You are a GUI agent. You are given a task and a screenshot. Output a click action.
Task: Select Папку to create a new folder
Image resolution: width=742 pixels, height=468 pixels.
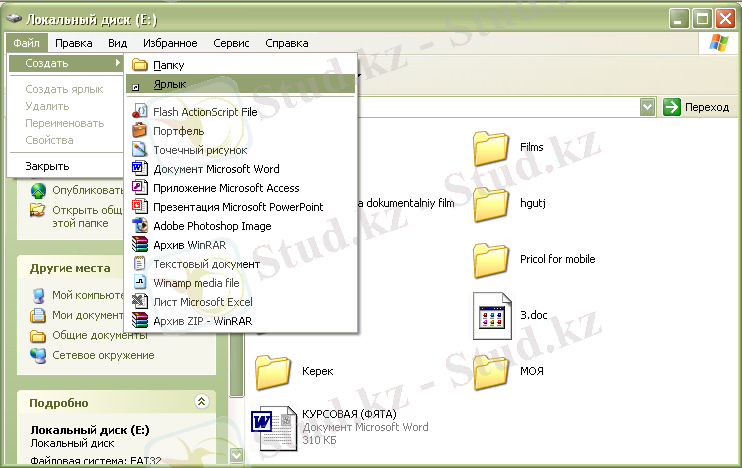[x=168, y=65]
